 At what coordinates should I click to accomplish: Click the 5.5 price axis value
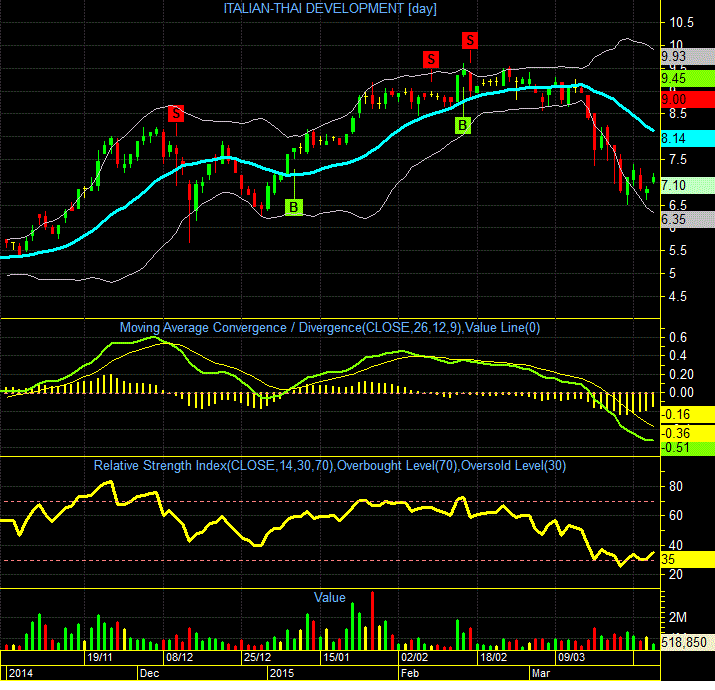678,250
